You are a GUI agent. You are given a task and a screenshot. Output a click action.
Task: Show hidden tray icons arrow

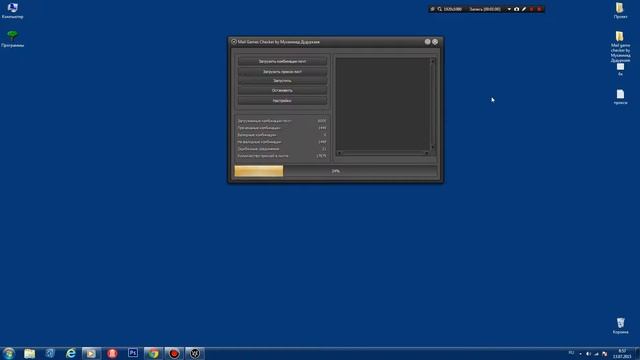(580, 354)
